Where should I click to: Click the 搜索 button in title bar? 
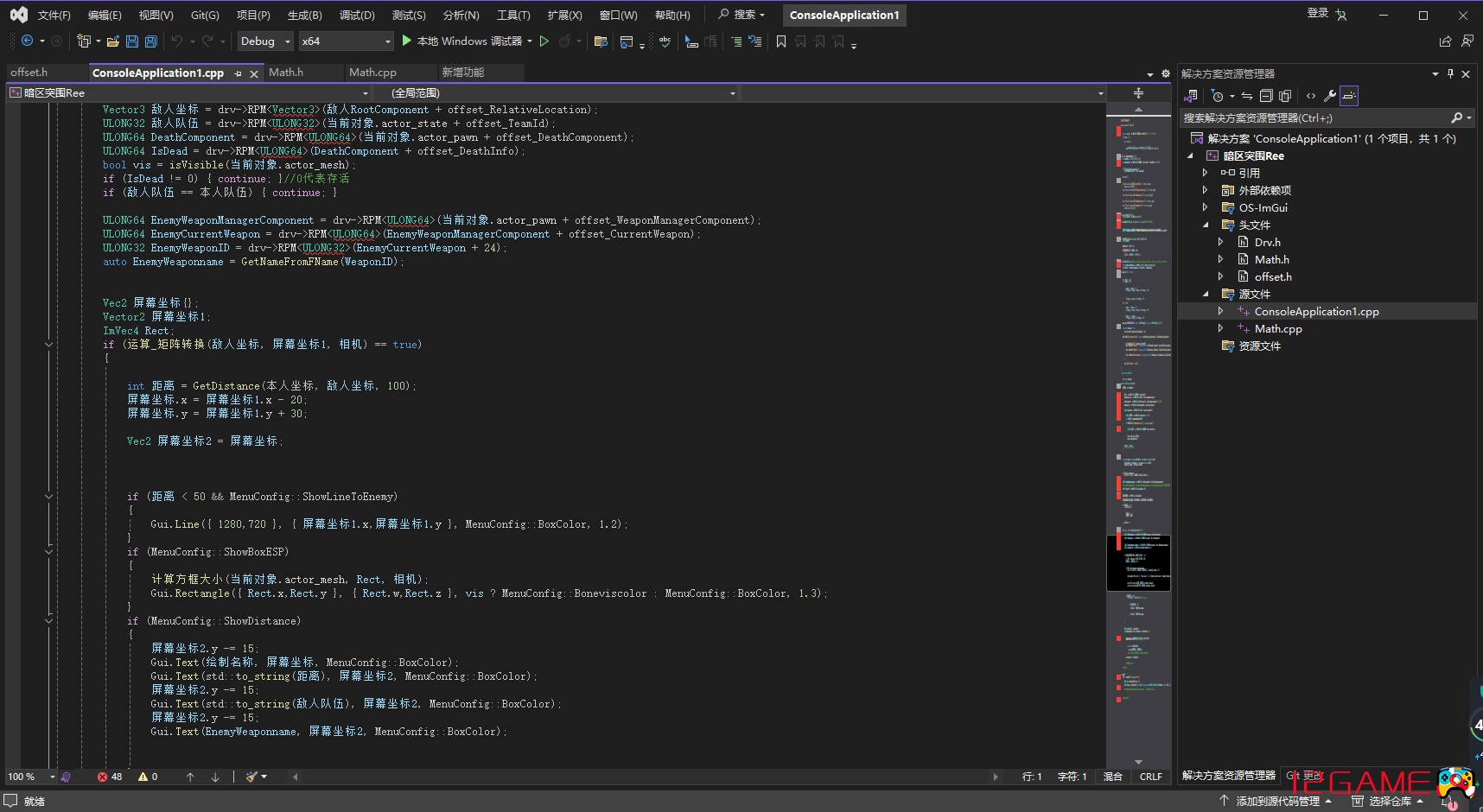coord(742,15)
